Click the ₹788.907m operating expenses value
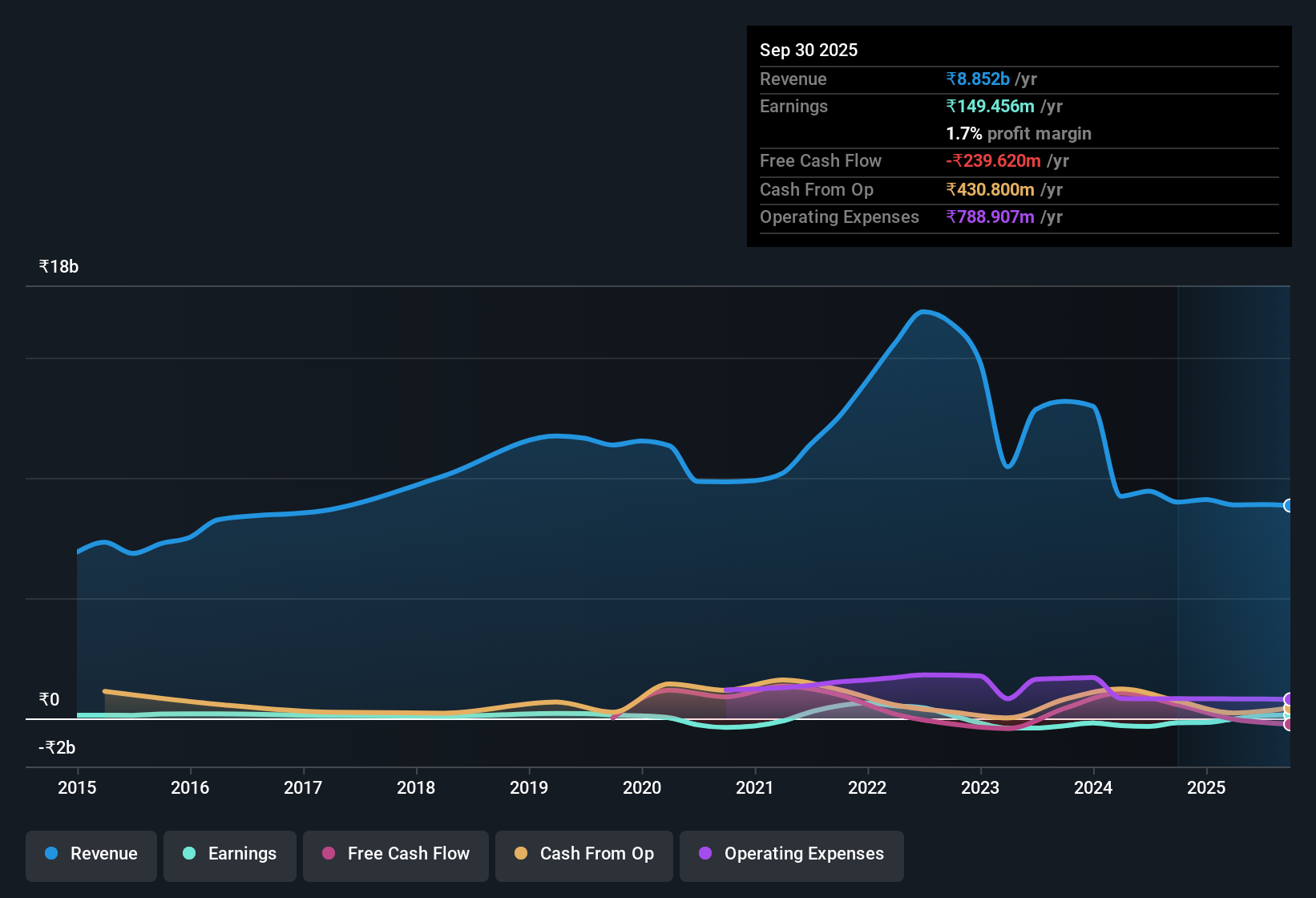The image size is (1316, 898). [x=990, y=216]
